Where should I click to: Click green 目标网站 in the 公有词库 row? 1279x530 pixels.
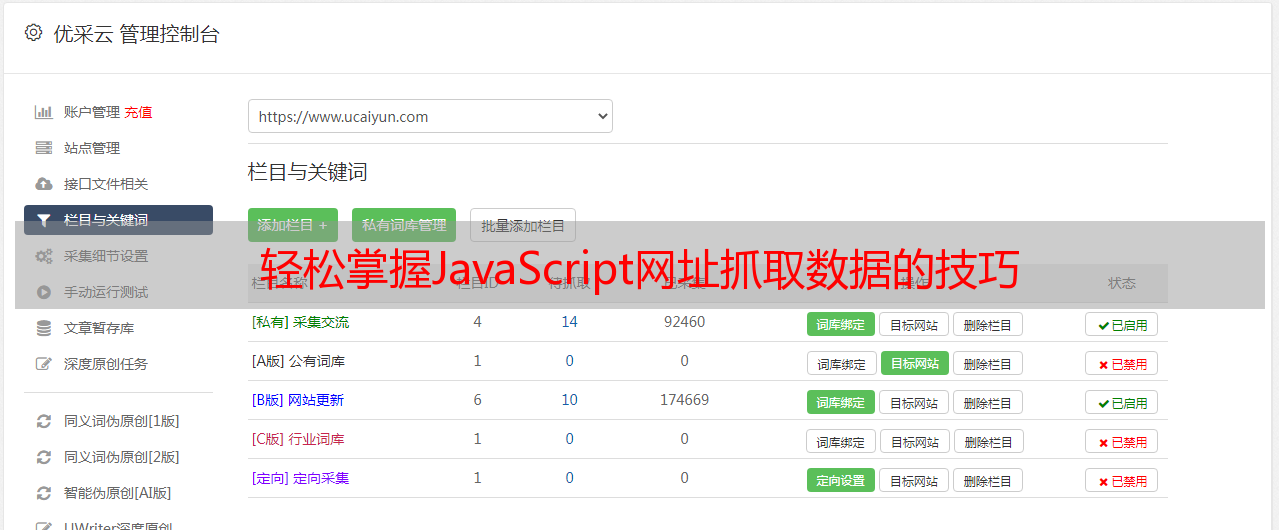(914, 363)
